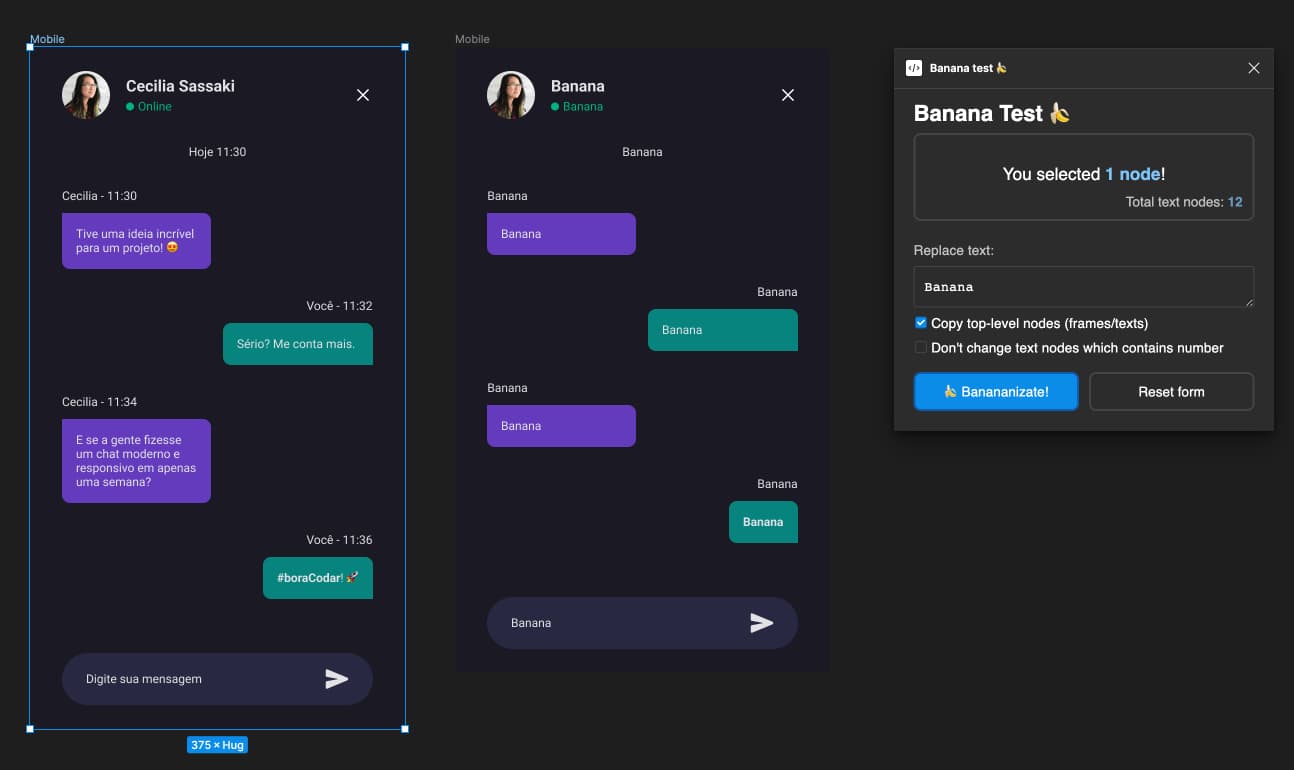
Task: Click the 'You selected 1 node!' text
Action: pos(1084,174)
